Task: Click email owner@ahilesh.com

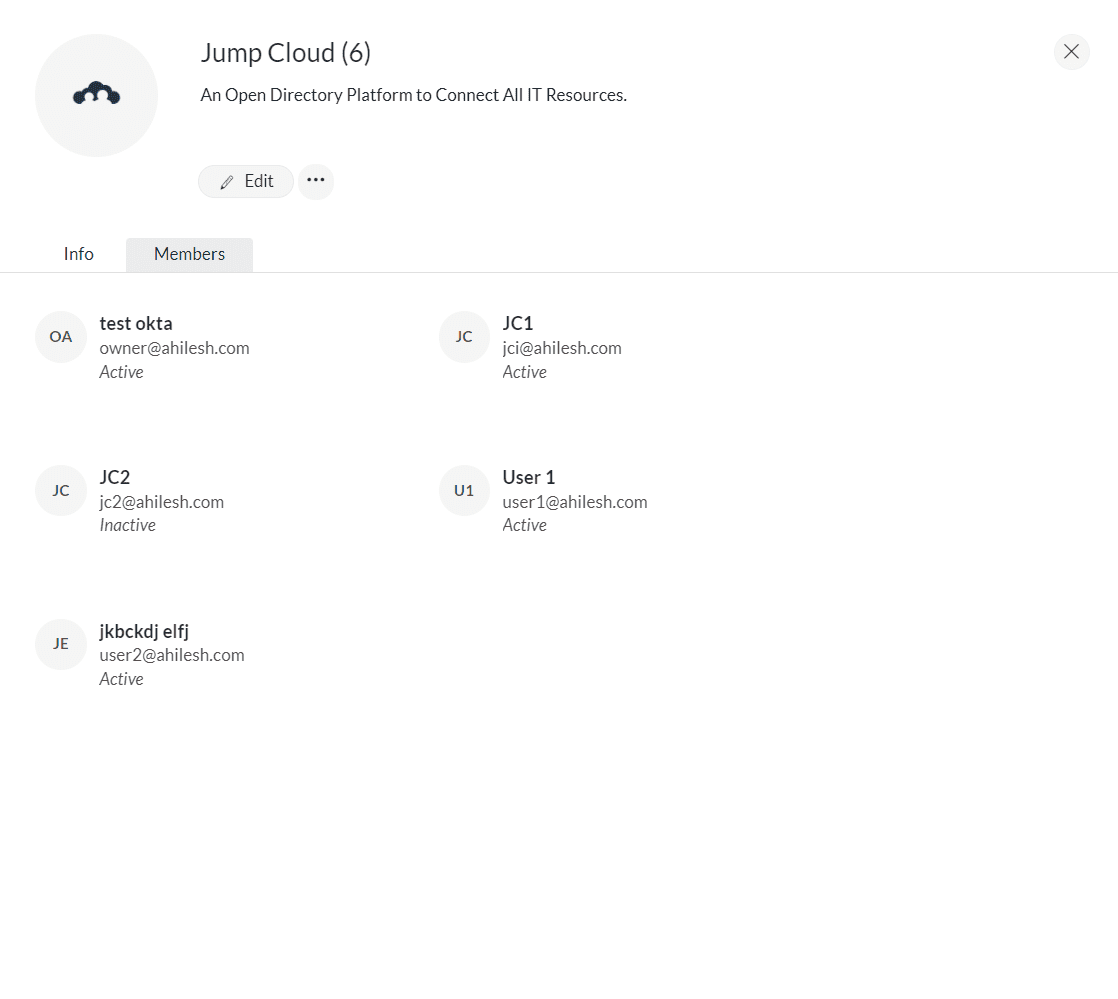Action: (174, 348)
